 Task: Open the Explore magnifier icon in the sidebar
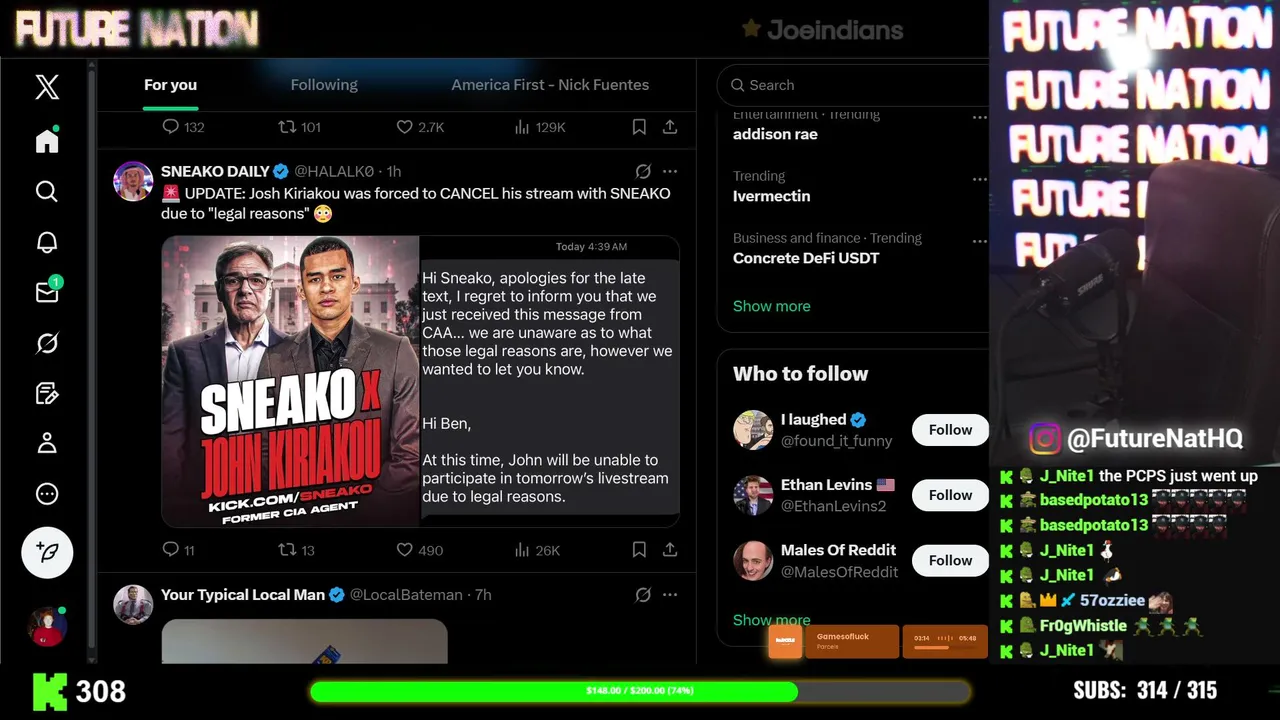tap(47, 191)
